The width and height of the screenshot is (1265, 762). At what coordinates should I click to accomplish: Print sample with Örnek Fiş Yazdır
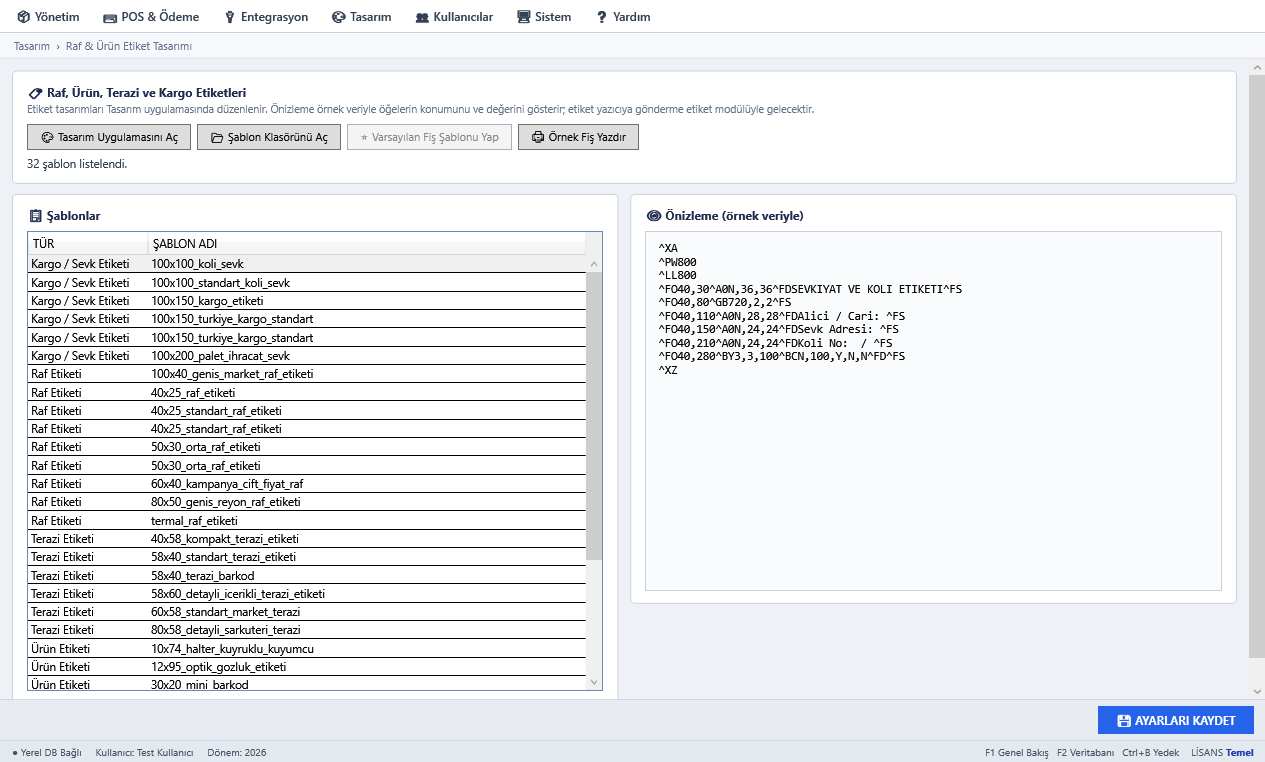pos(578,137)
